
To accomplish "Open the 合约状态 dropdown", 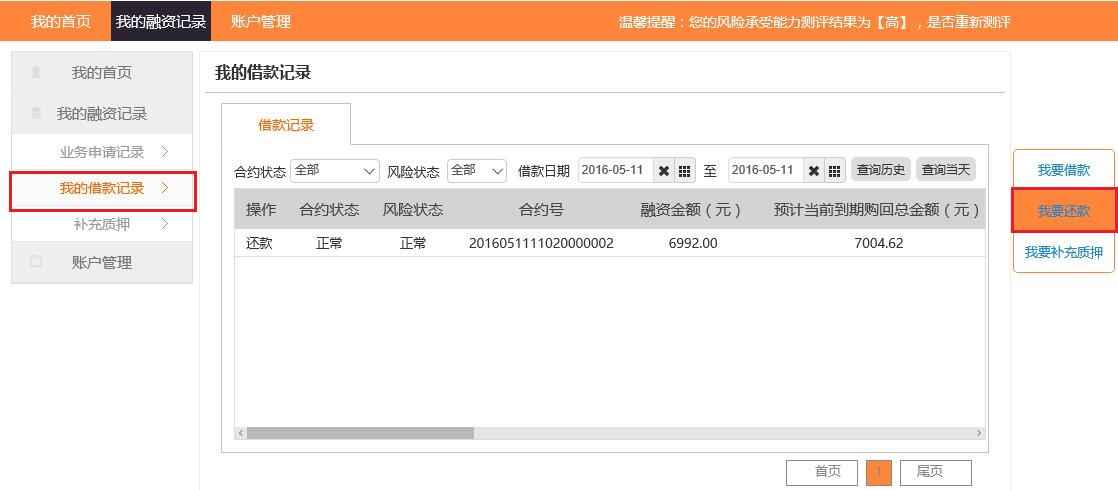I will point(335,171).
